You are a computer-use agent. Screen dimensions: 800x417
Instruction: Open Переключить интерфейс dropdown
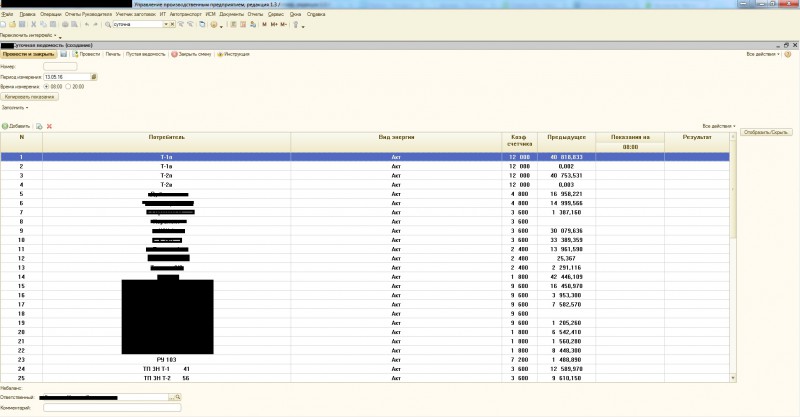29,36
